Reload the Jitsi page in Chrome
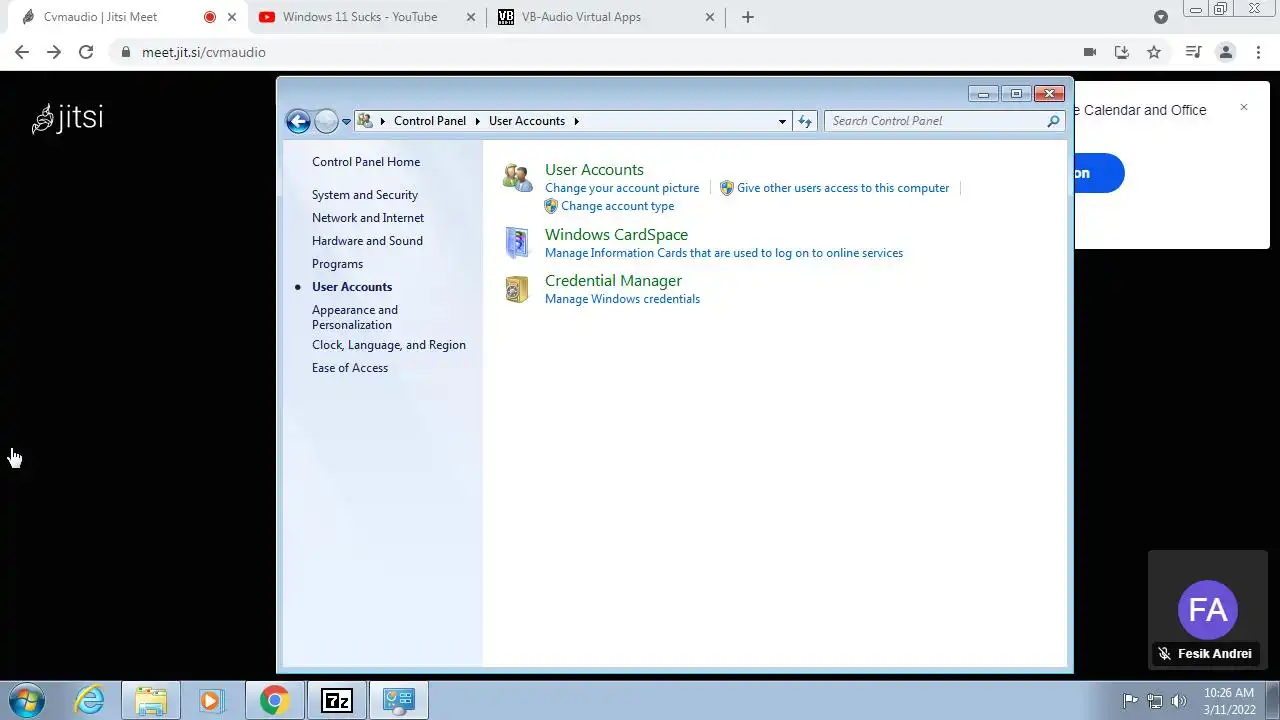Image resolution: width=1280 pixels, height=720 pixels. point(86,52)
